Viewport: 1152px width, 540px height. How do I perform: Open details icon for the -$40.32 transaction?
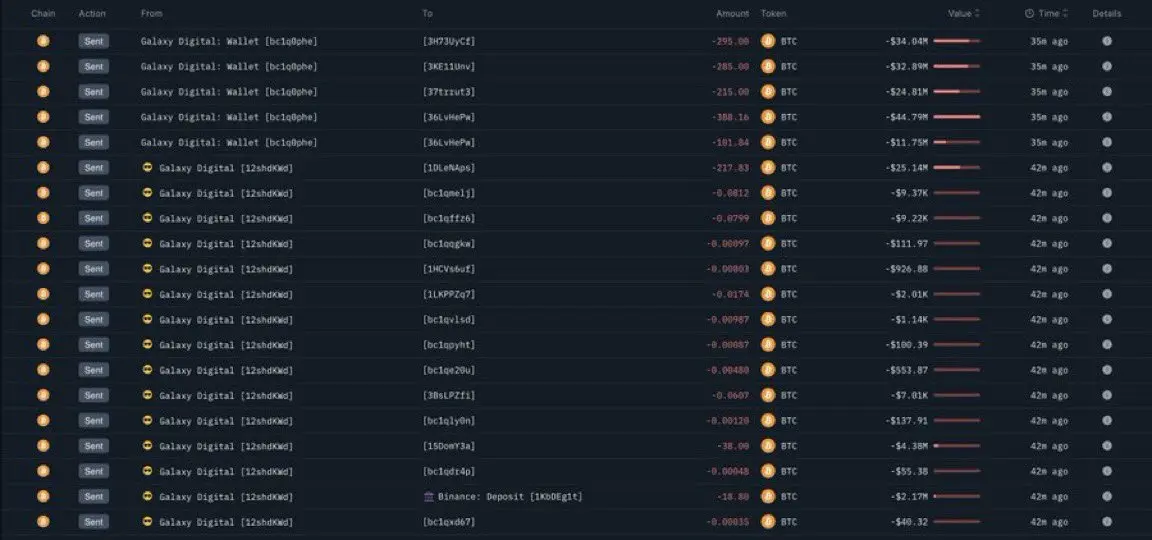tap(1106, 522)
